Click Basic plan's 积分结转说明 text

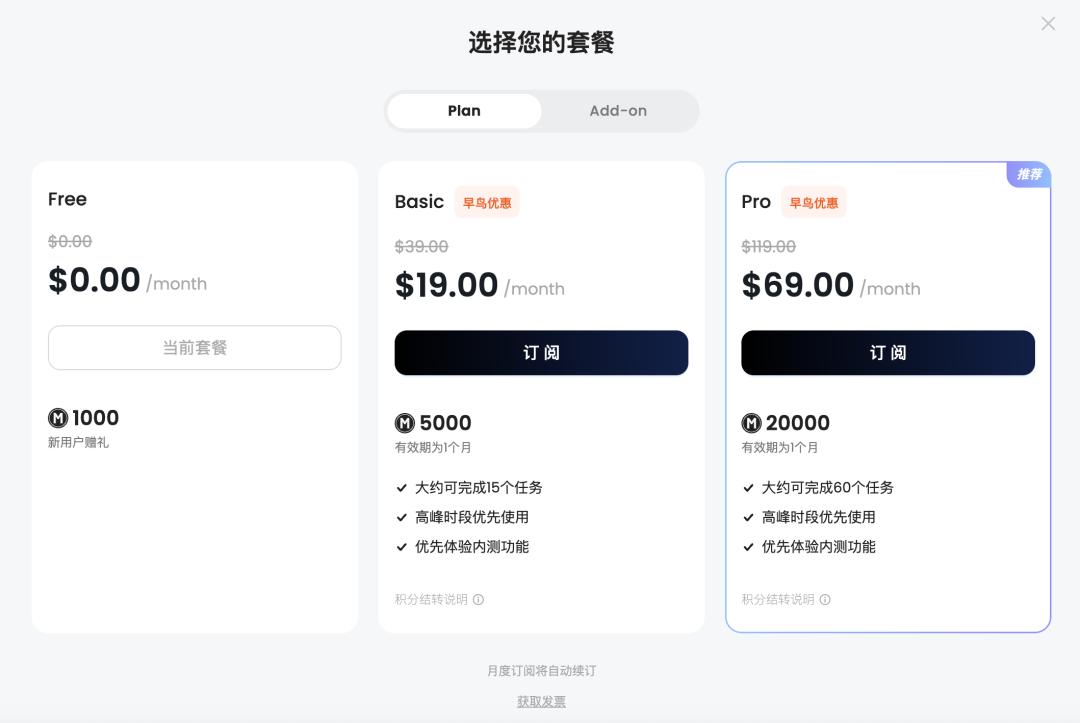(x=431, y=600)
